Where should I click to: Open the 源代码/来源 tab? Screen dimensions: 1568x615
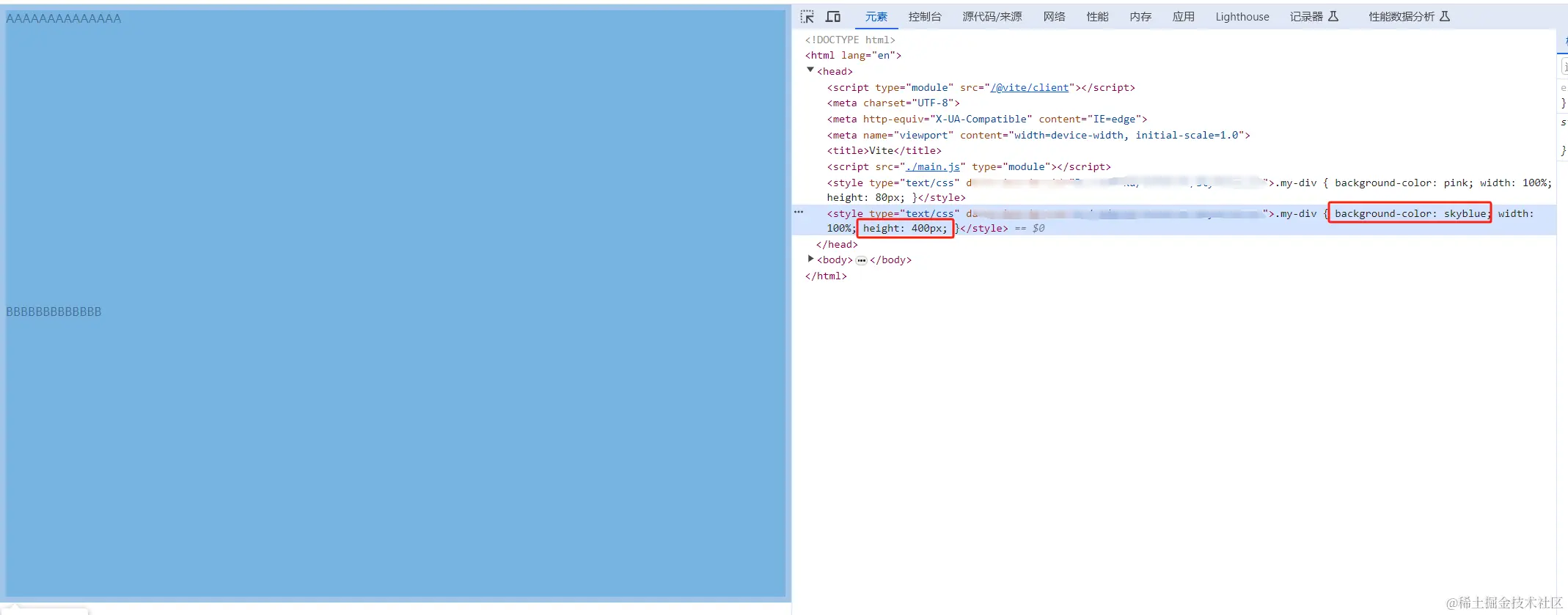(992, 17)
